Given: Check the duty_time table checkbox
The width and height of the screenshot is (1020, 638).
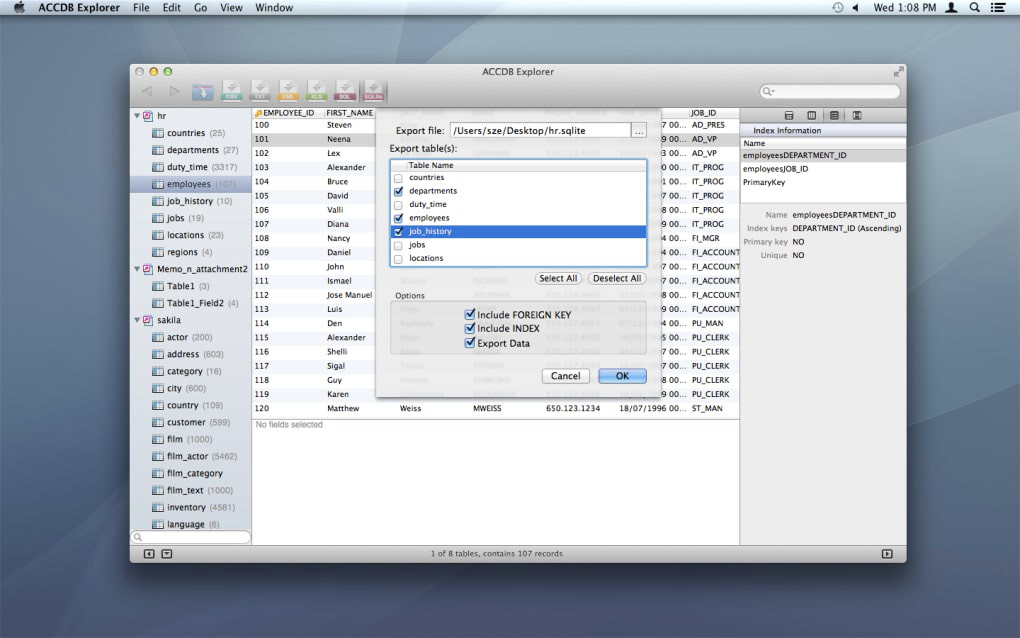Looking at the screenshot, I should coord(399,205).
